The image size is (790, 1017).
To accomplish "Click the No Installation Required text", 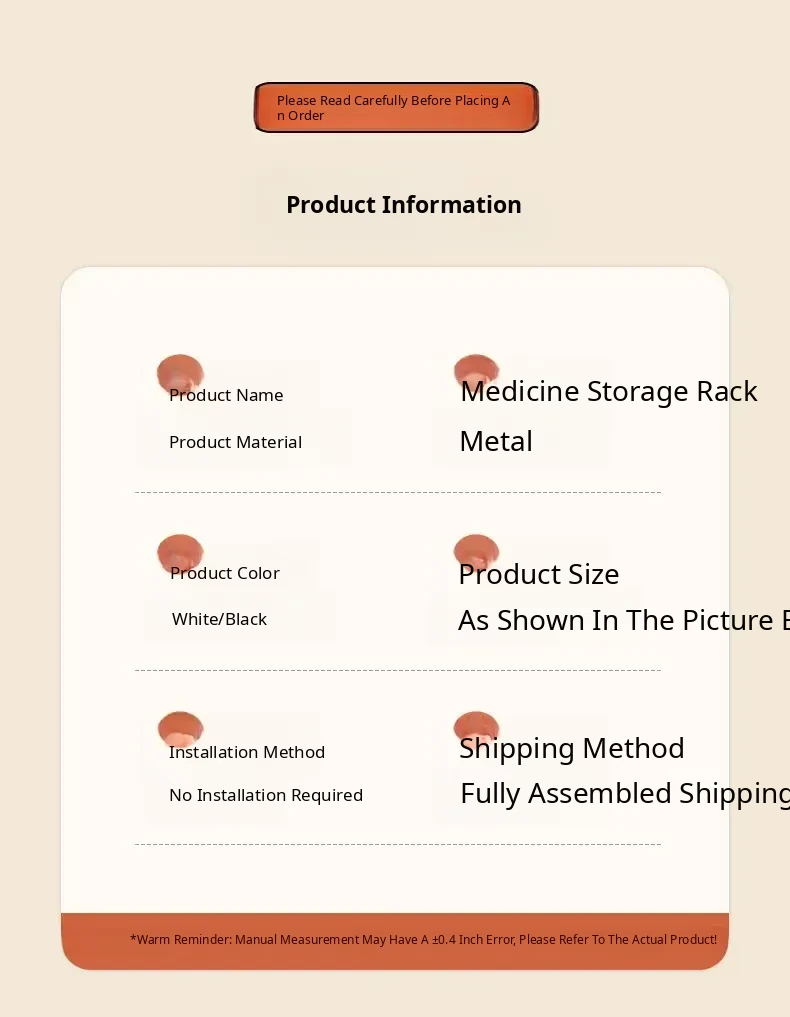I will (x=266, y=795).
